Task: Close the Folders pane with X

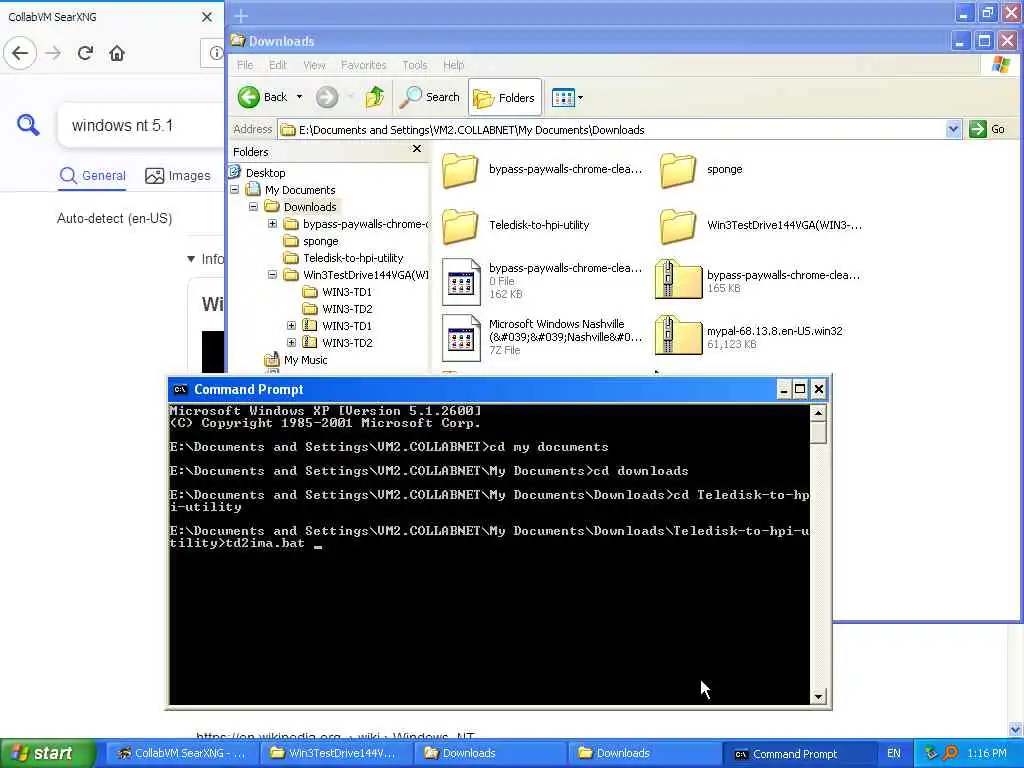Action: 417,150
